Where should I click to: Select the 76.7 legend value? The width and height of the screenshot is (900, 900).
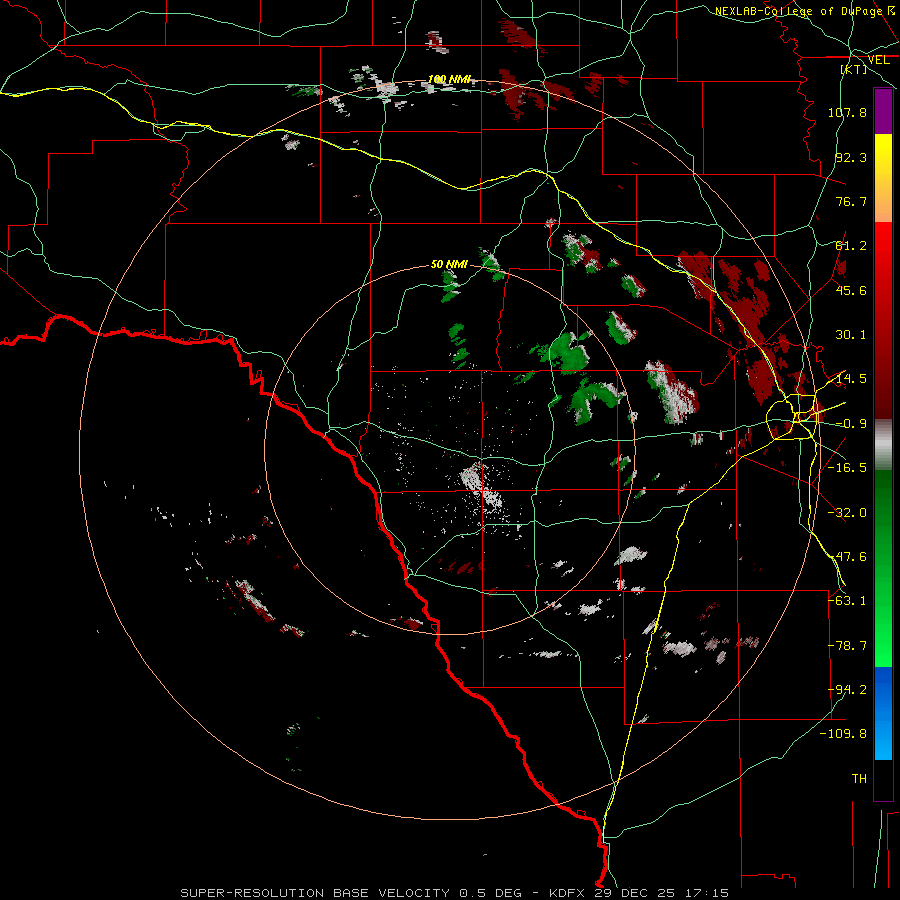point(851,201)
